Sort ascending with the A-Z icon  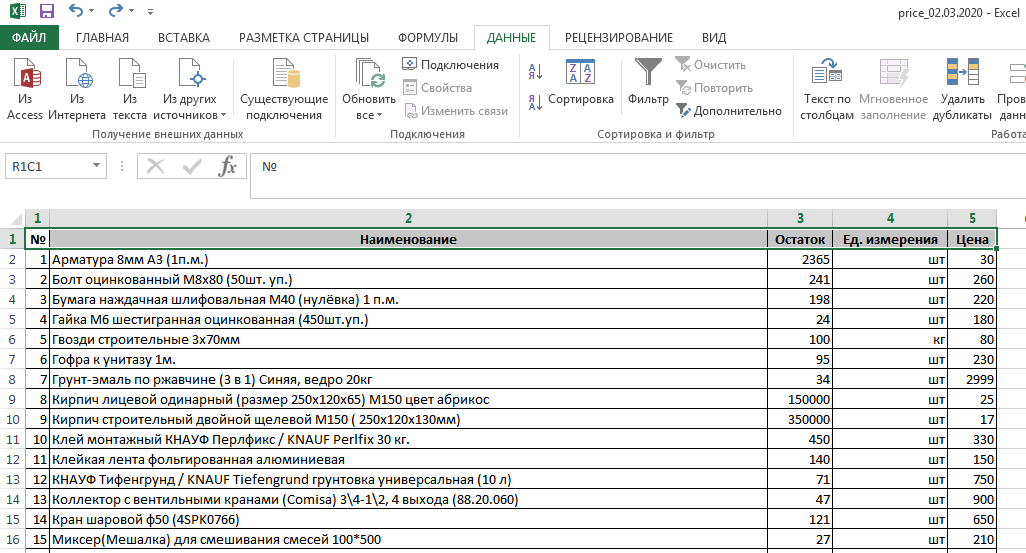(534, 72)
